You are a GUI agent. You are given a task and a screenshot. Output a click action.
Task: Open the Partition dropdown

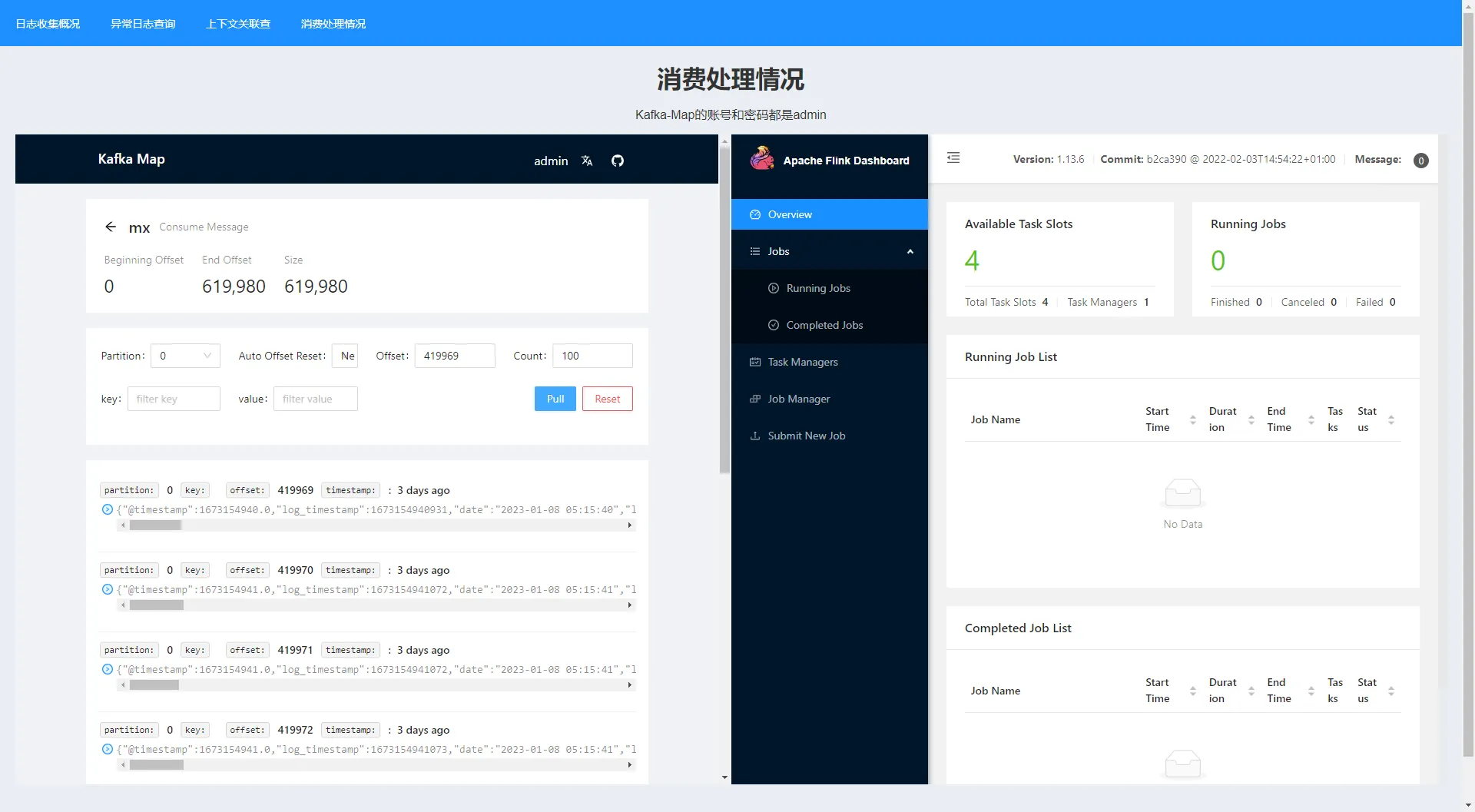(185, 356)
